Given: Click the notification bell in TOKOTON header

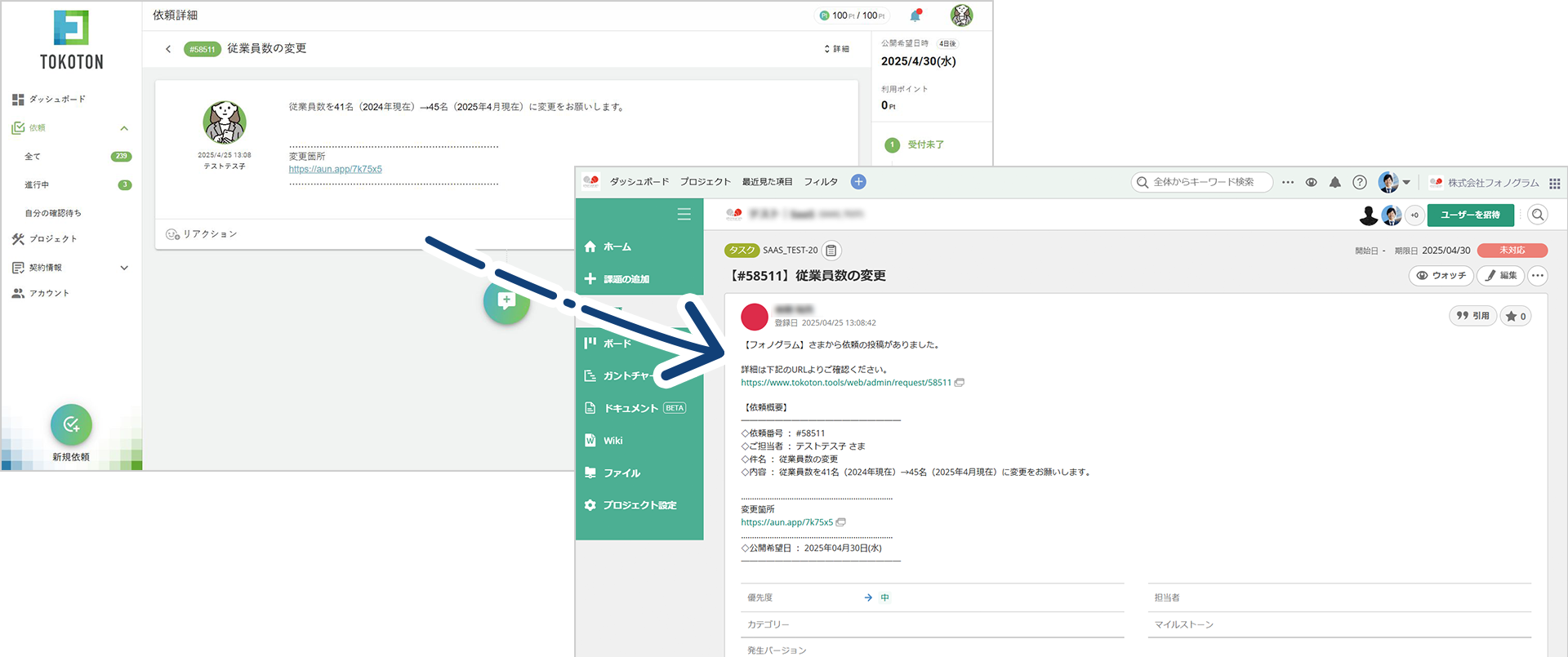Looking at the screenshot, I should click(x=915, y=16).
